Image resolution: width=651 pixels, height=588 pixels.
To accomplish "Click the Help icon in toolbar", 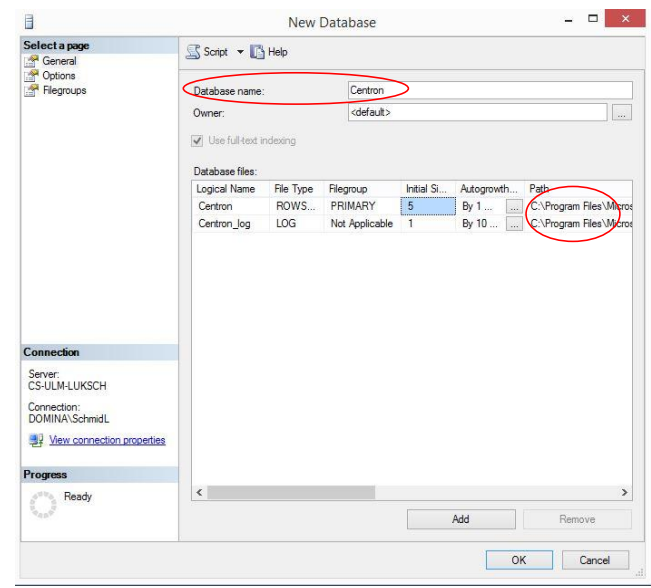I will 258,52.
